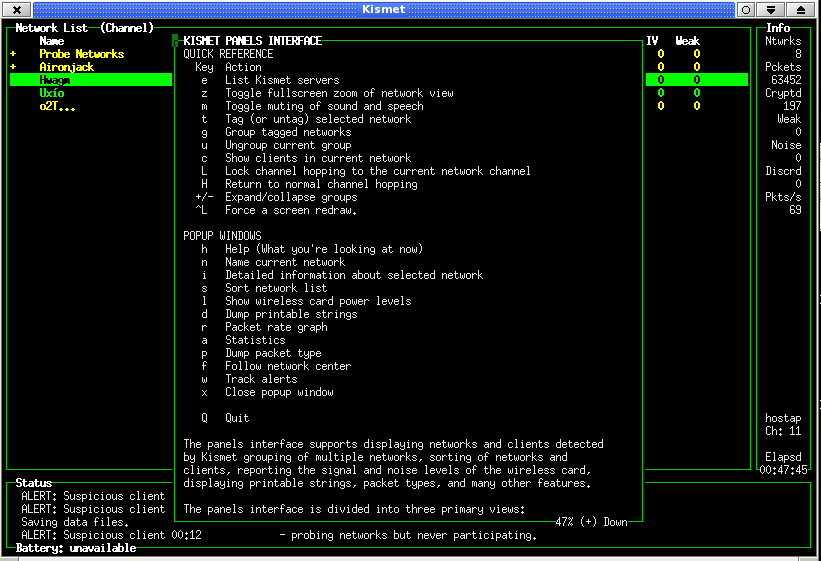Click the Name column header
This screenshot has width=821, height=561.
pos(52,41)
